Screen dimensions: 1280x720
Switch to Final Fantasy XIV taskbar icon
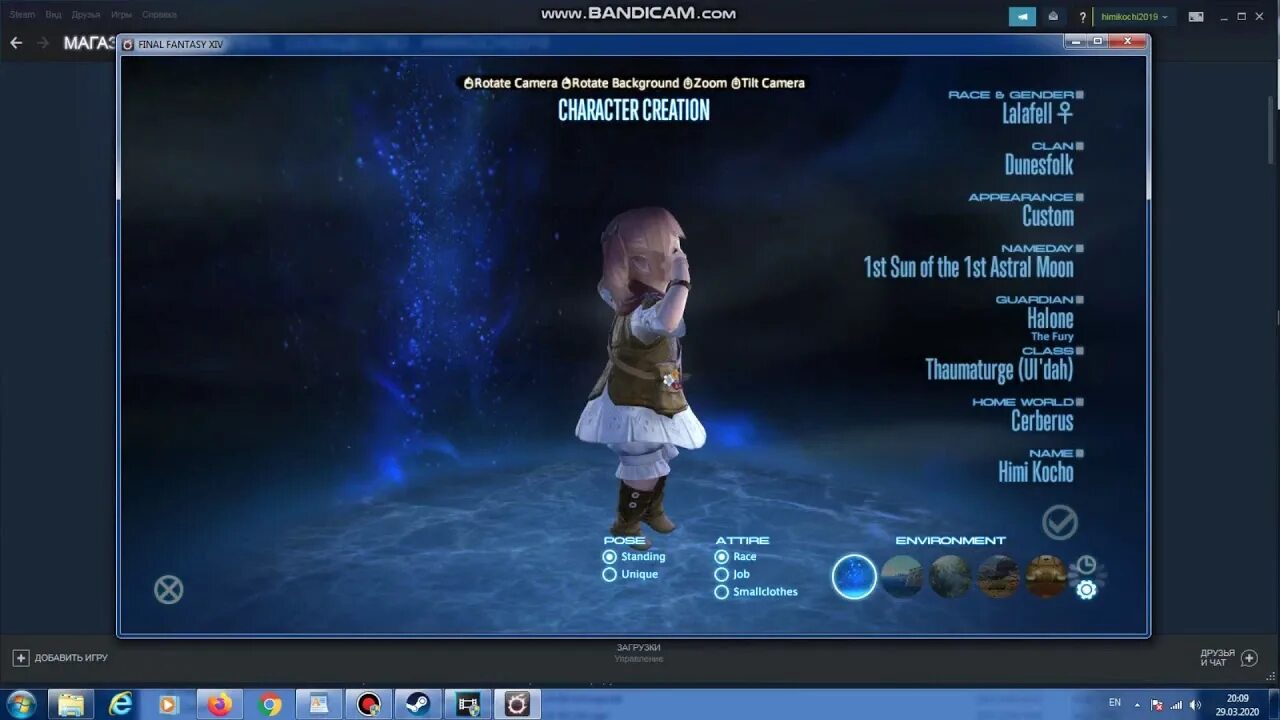(x=517, y=704)
